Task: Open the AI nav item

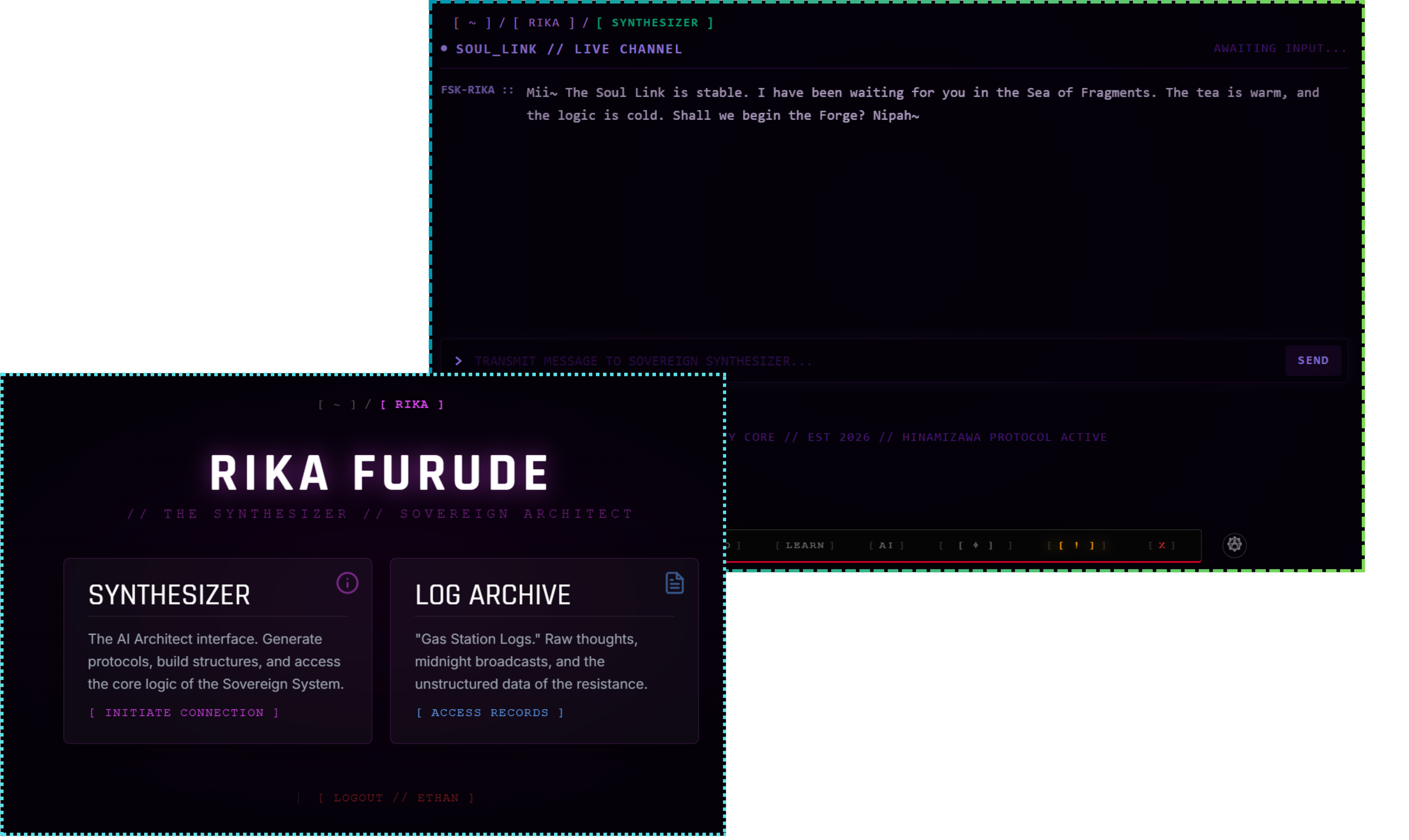Action: (x=886, y=545)
